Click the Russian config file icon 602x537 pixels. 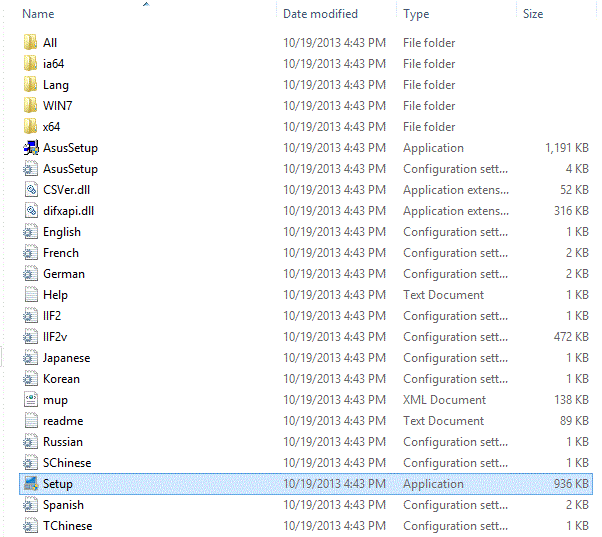(x=31, y=441)
